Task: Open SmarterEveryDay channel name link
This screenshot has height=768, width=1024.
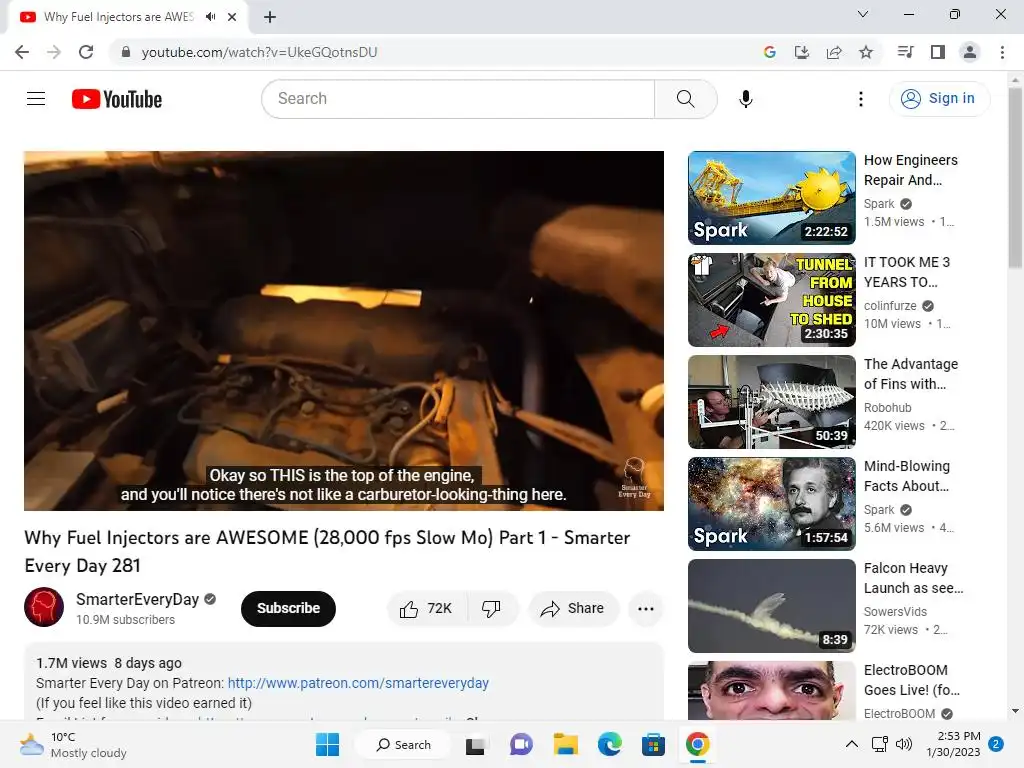Action: coord(137,600)
